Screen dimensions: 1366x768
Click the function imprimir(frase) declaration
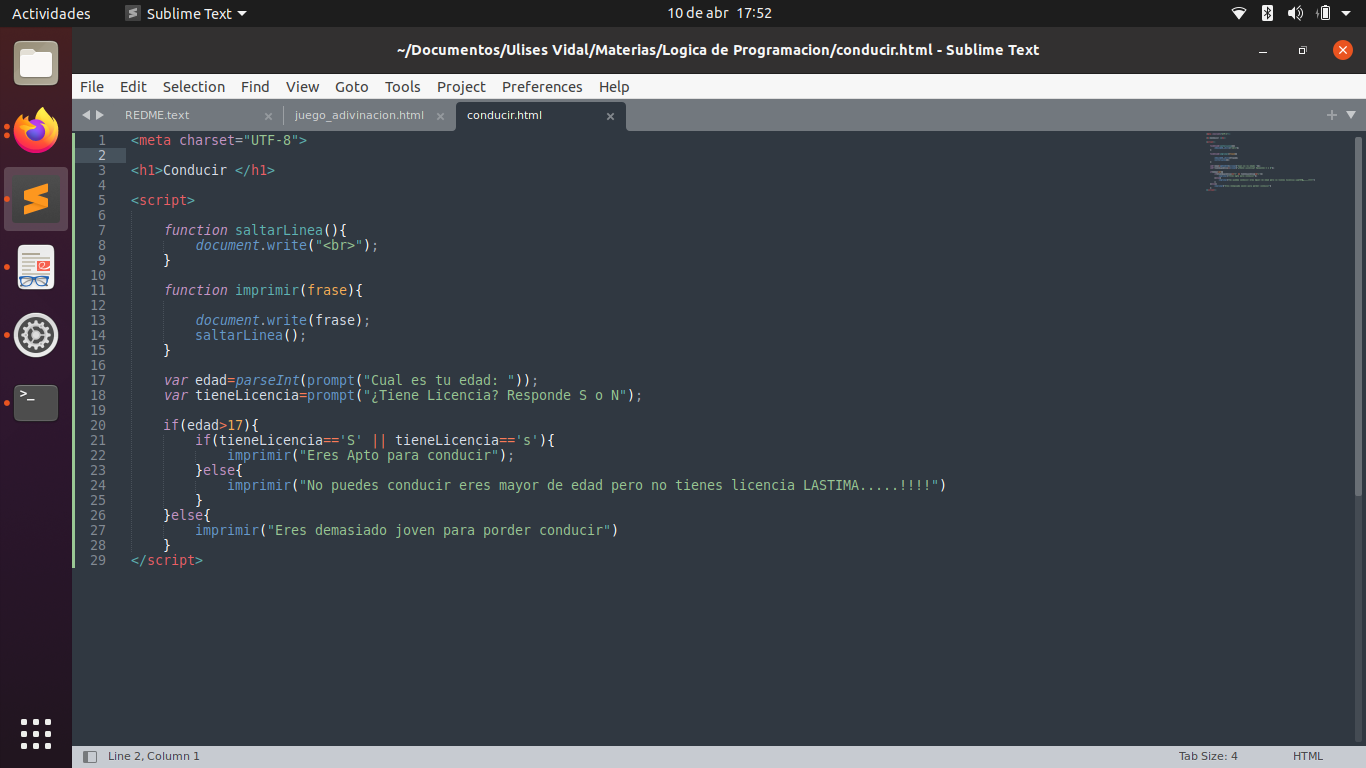[263, 290]
